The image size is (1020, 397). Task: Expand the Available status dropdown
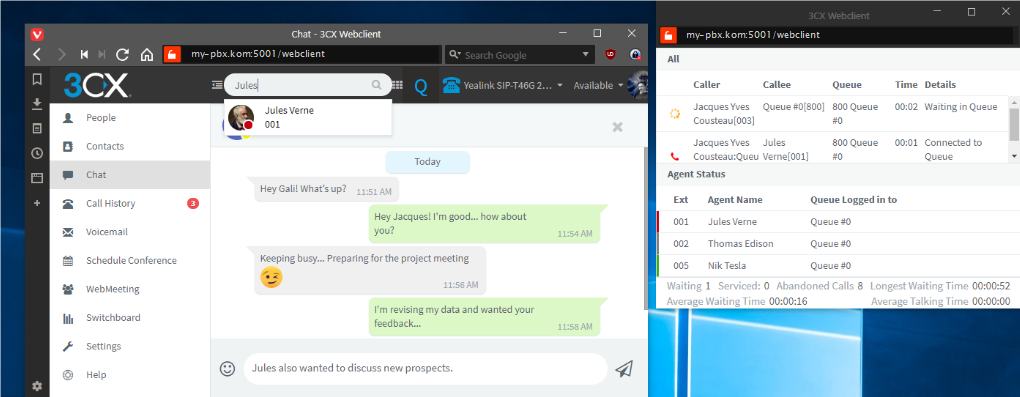pos(598,85)
